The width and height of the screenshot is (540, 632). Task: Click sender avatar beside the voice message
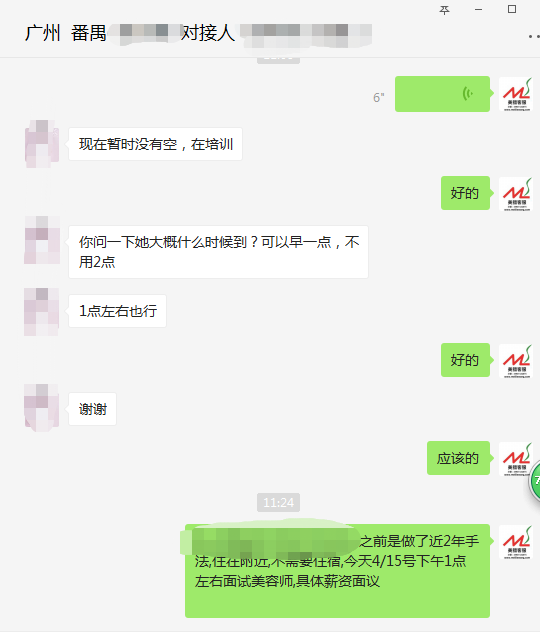(x=516, y=94)
